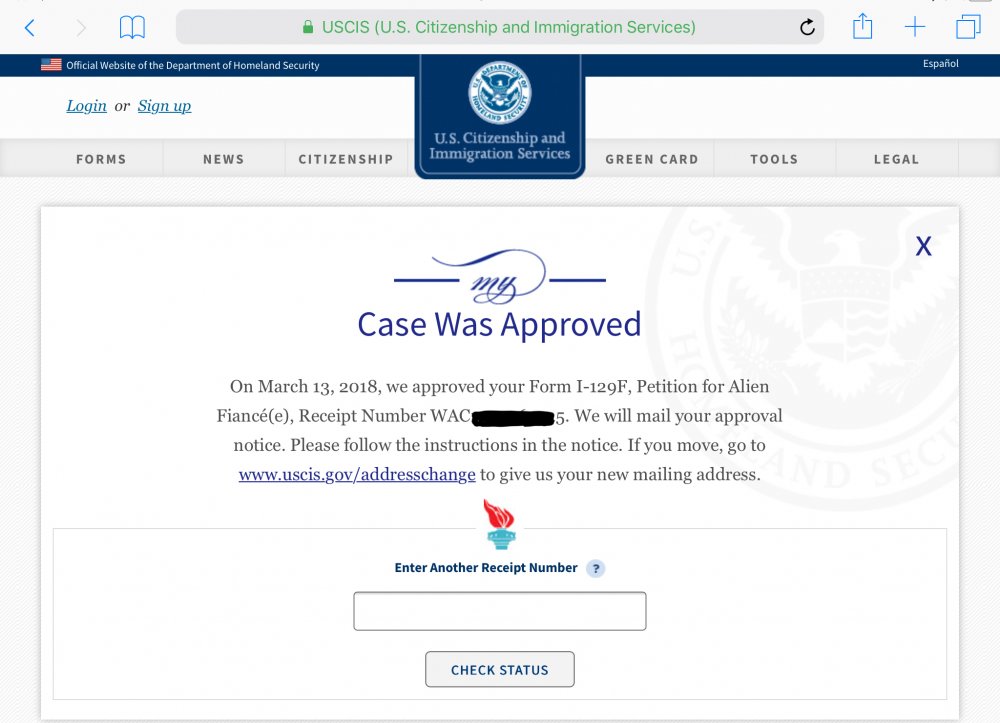Focus the receipt number input field
Image resolution: width=1000 pixels, height=723 pixels.
(x=499, y=611)
